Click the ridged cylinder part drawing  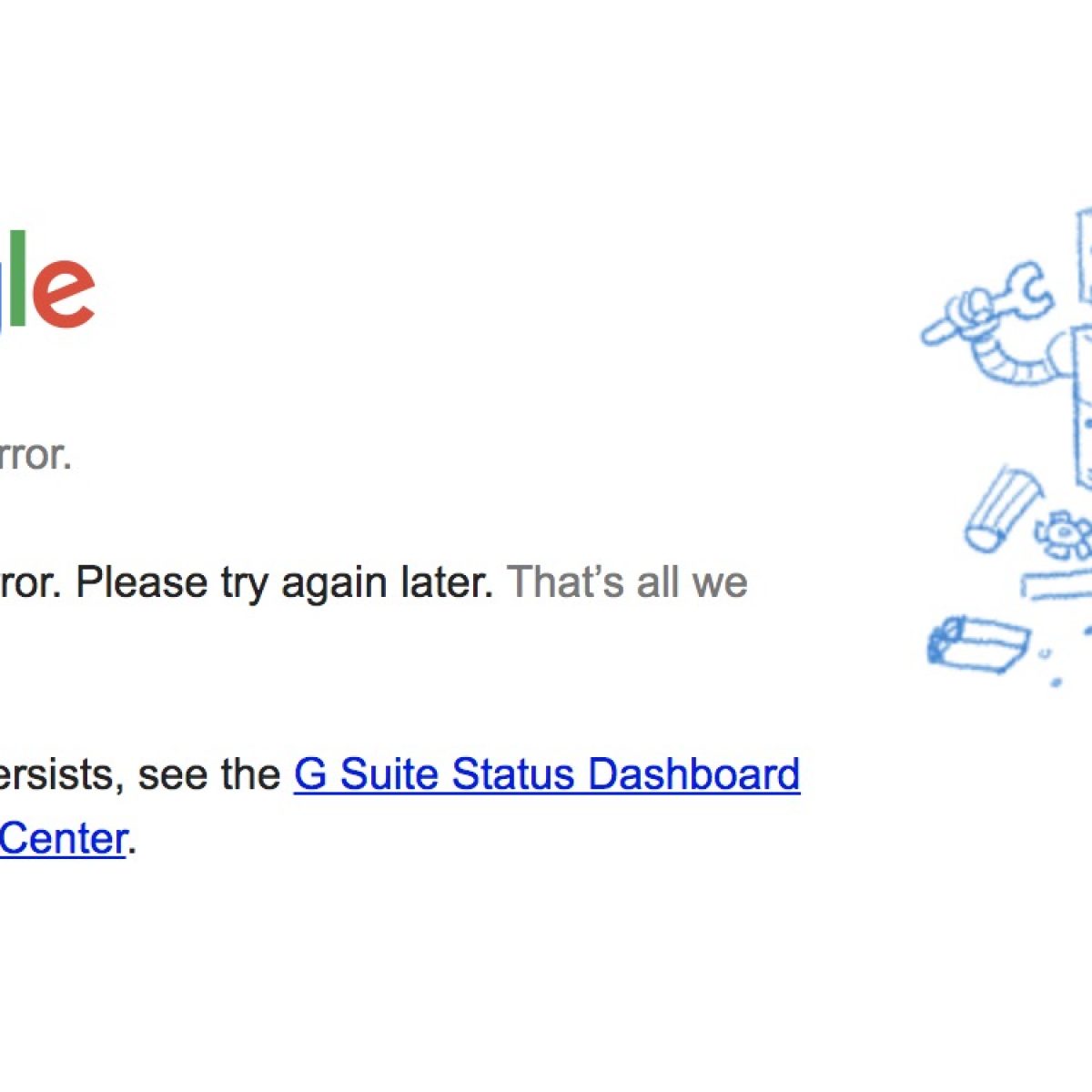click(x=1003, y=508)
